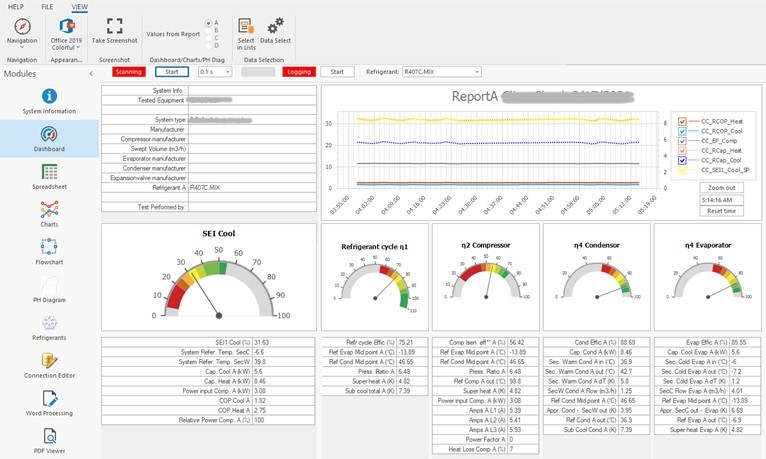Open the 0.1 s interval dropdown
The height and width of the screenshot is (459, 766).
(215, 72)
